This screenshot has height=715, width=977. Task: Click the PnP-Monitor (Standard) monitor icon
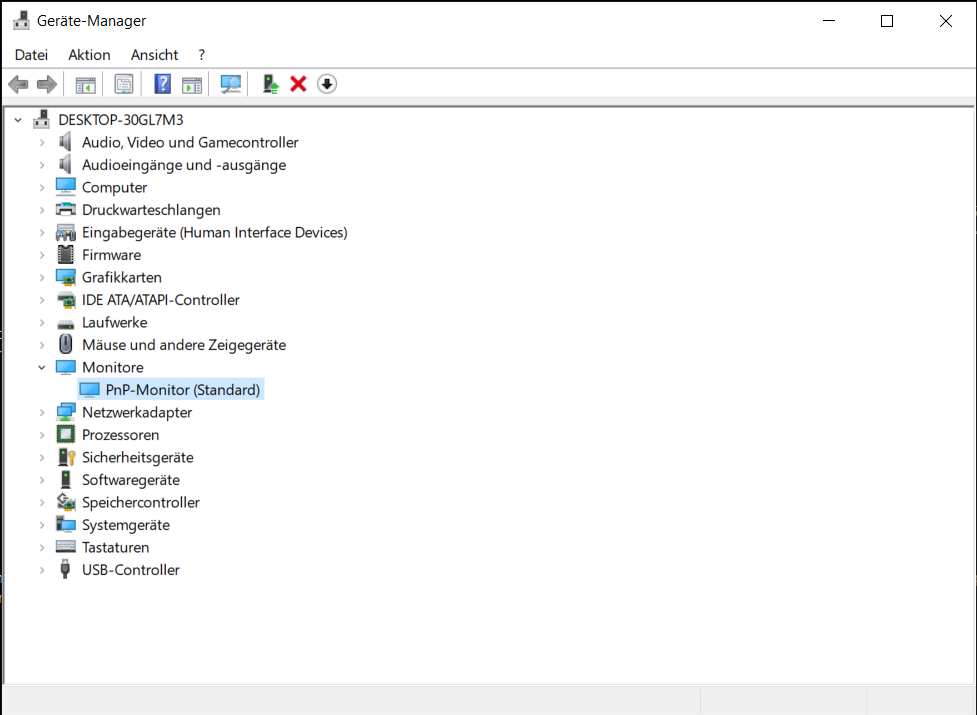(x=89, y=390)
